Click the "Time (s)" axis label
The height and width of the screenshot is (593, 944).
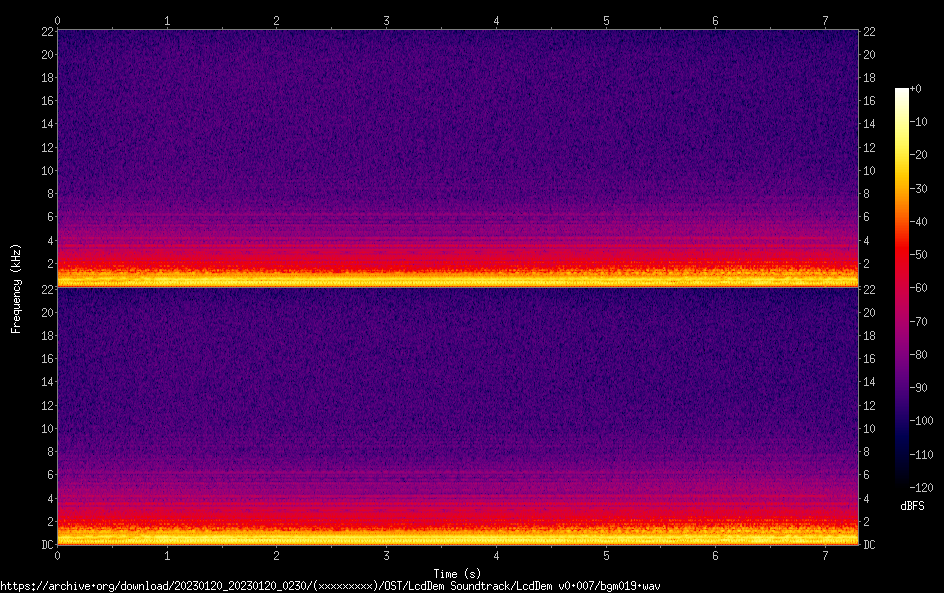click(457, 574)
